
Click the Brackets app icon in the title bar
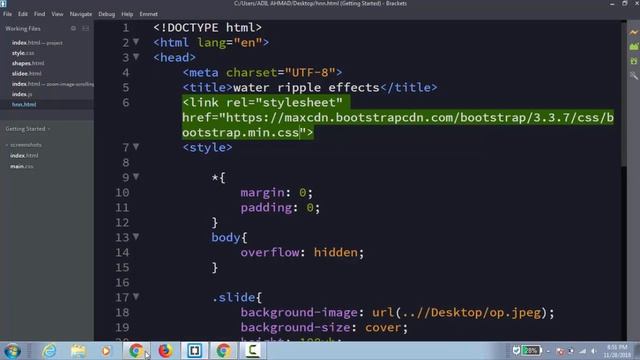pyautogui.click(x=3, y=3)
